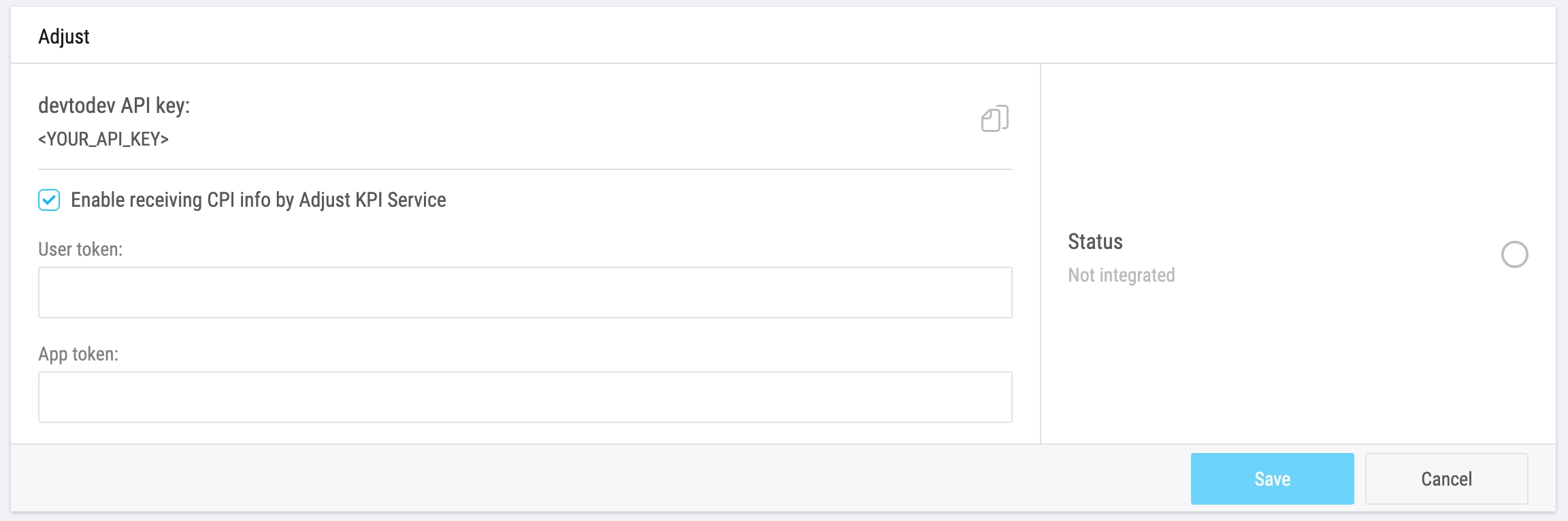Click the devtodev API key label
This screenshot has height=521, width=1568.
tap(114, 105)
